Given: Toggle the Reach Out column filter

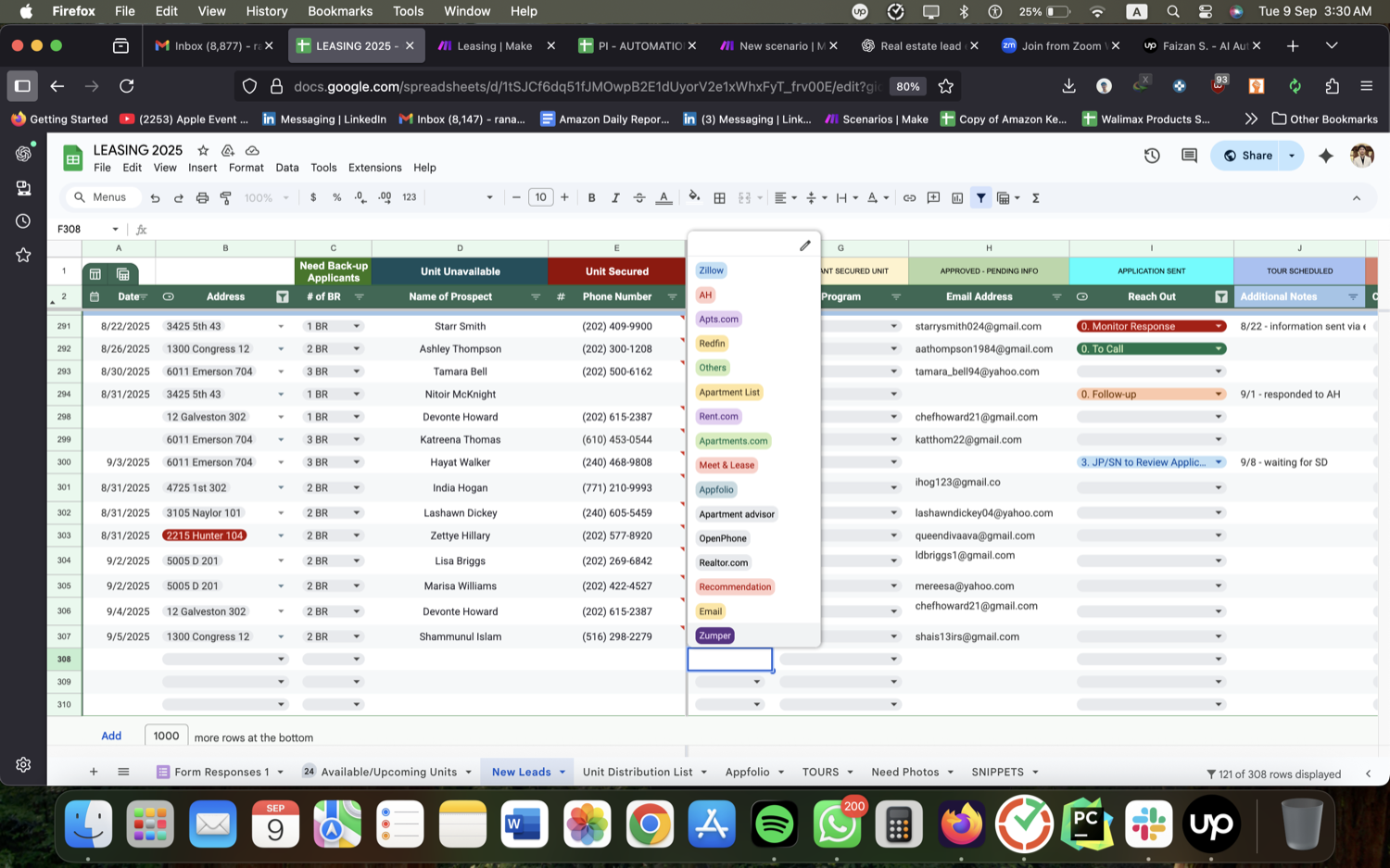Looking at the screenshot, I should [1220, 296].
